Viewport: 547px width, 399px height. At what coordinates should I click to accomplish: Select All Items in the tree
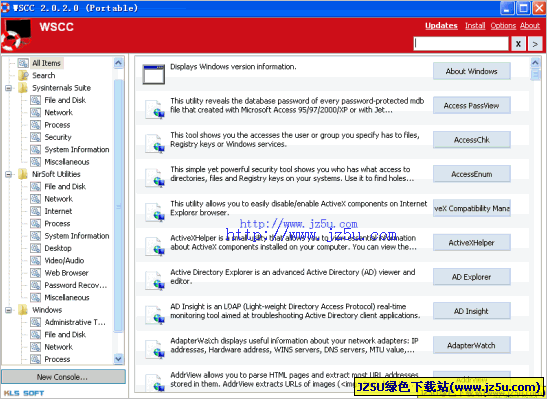coord(47,63)
